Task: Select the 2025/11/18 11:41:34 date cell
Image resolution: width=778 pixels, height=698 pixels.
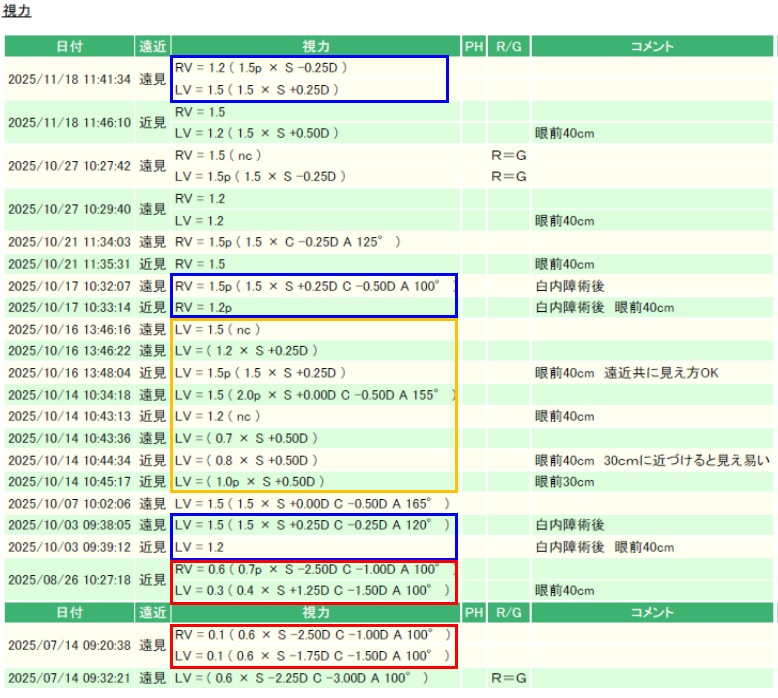Action: [69, 79]
